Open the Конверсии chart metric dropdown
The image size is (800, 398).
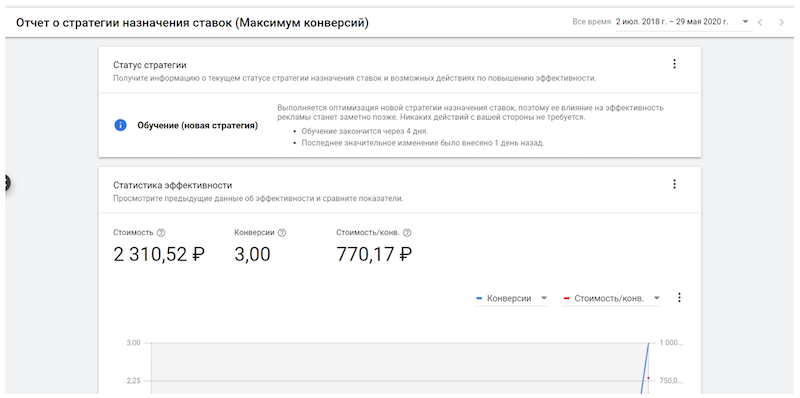511,298
